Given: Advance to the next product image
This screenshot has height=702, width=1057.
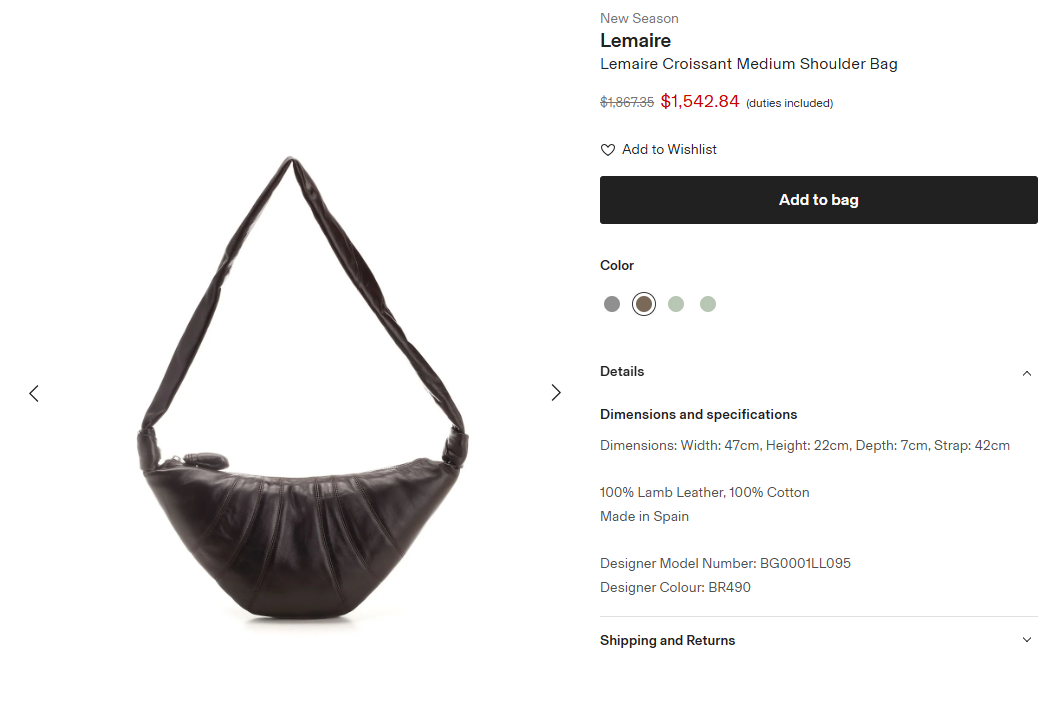Looking at the screenshot, I should point(555,392).
